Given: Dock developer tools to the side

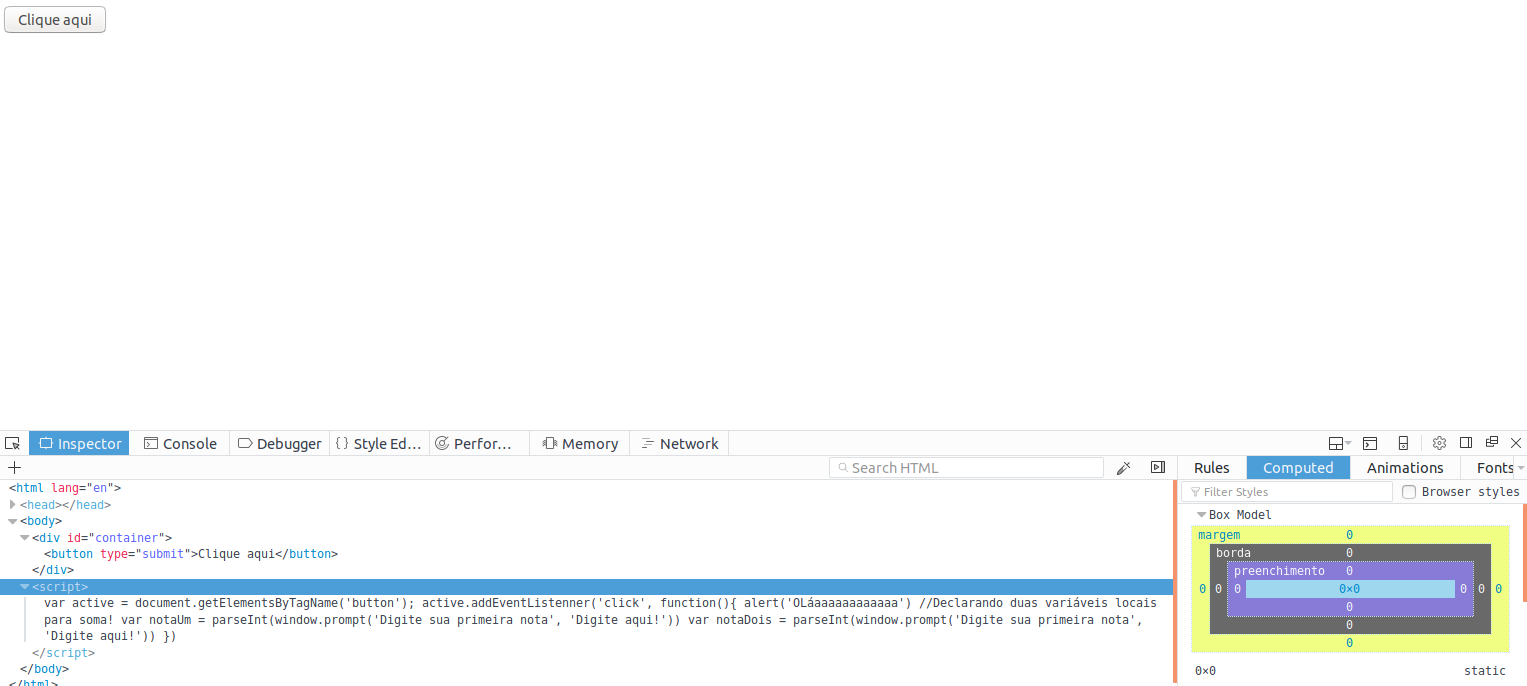Looking at the screenshot, I should pyautogui.click(x=1466, y=443).
